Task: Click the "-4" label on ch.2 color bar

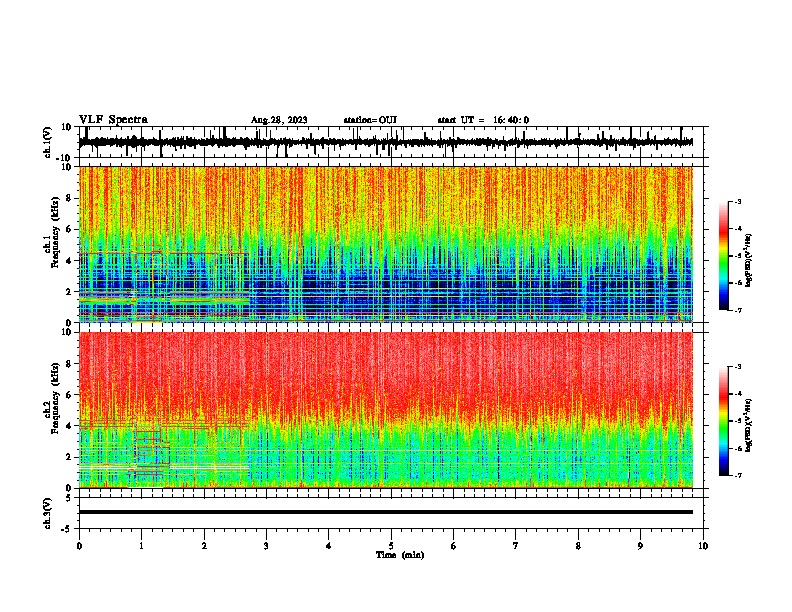Action: (x=737, y=393)
